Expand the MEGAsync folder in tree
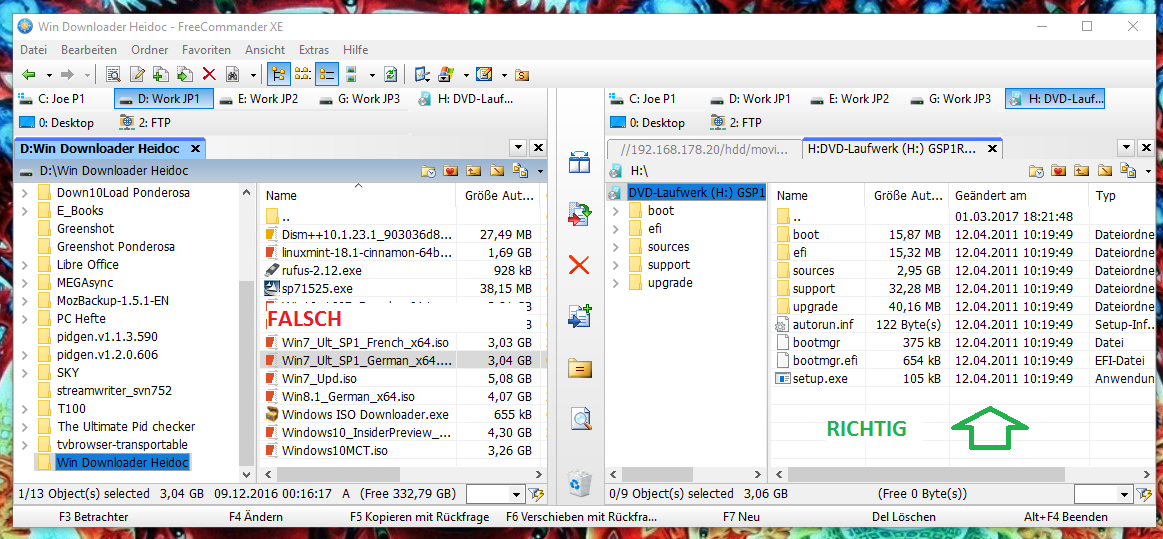1163x539 pixels. 25,282
